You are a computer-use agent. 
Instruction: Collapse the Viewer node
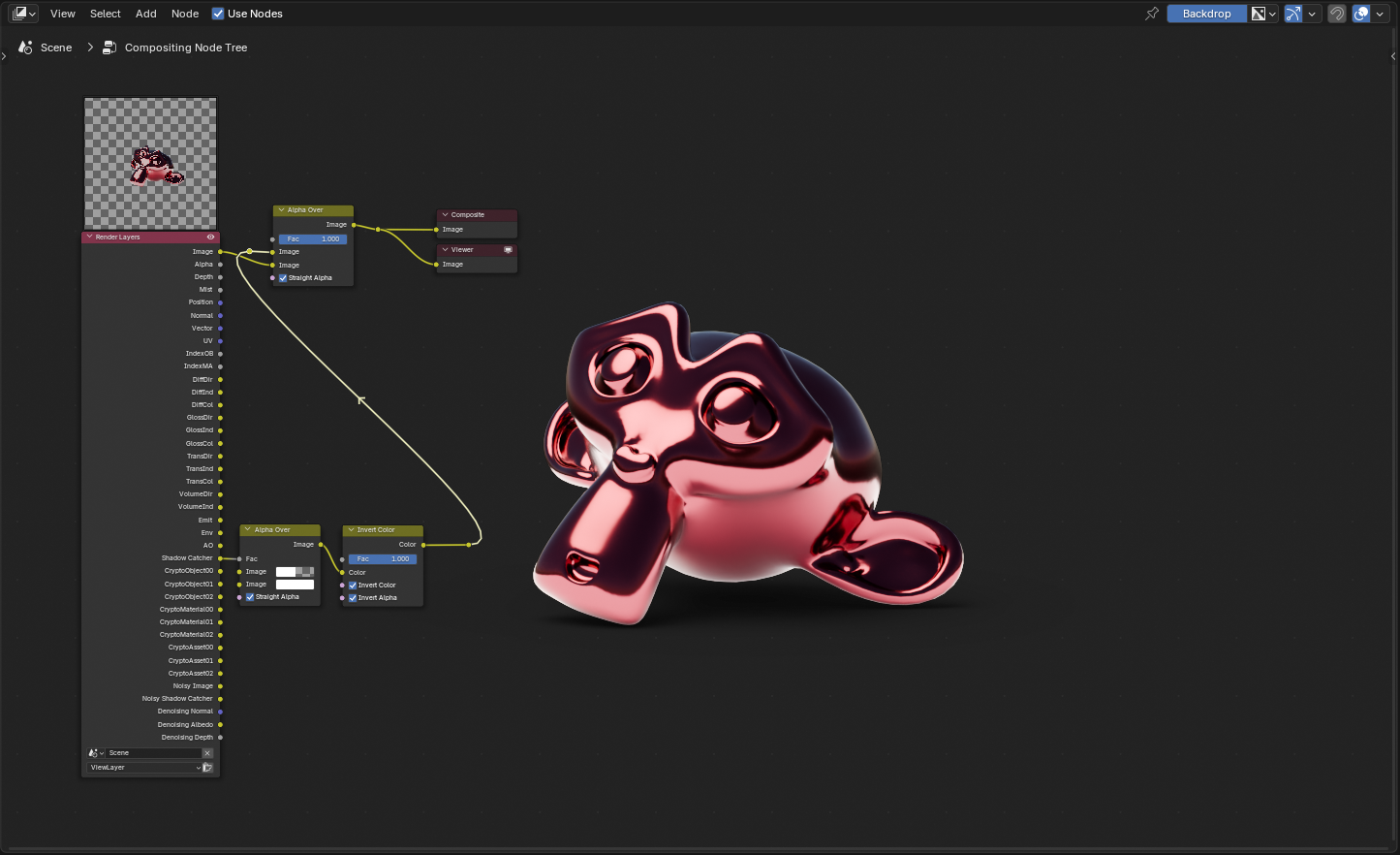(445, 249)
